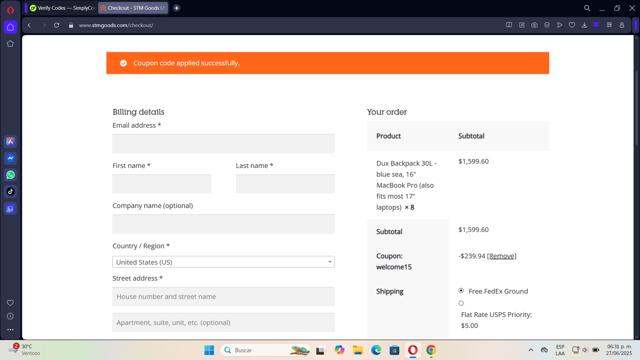
Task: Click the Coupon code applied successfully notice
Action: coord(328,63)
